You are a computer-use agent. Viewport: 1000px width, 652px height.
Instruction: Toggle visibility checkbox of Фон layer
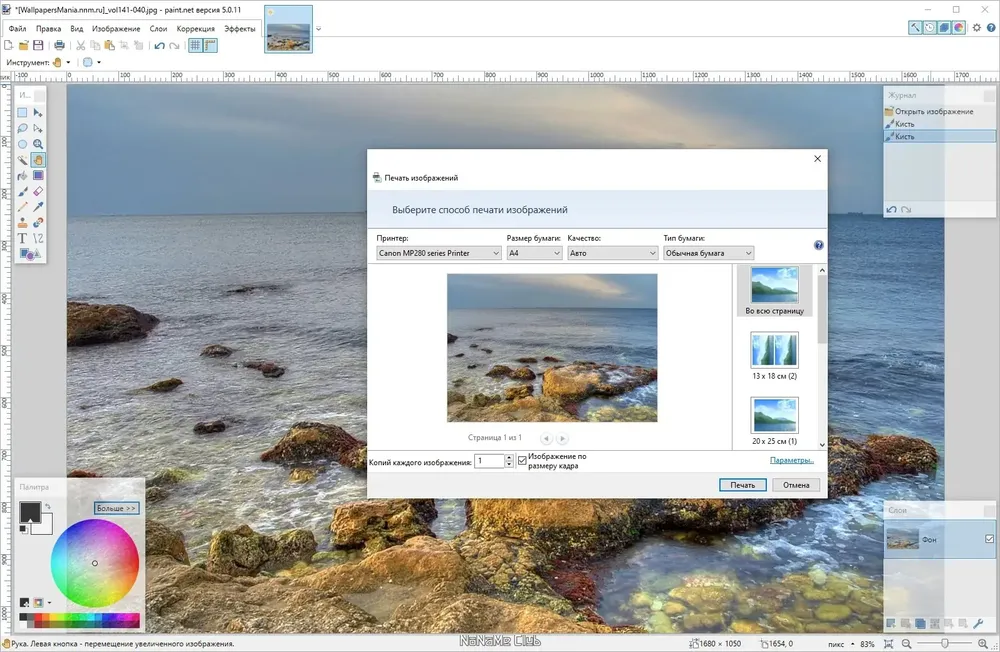tap(989, 539)
